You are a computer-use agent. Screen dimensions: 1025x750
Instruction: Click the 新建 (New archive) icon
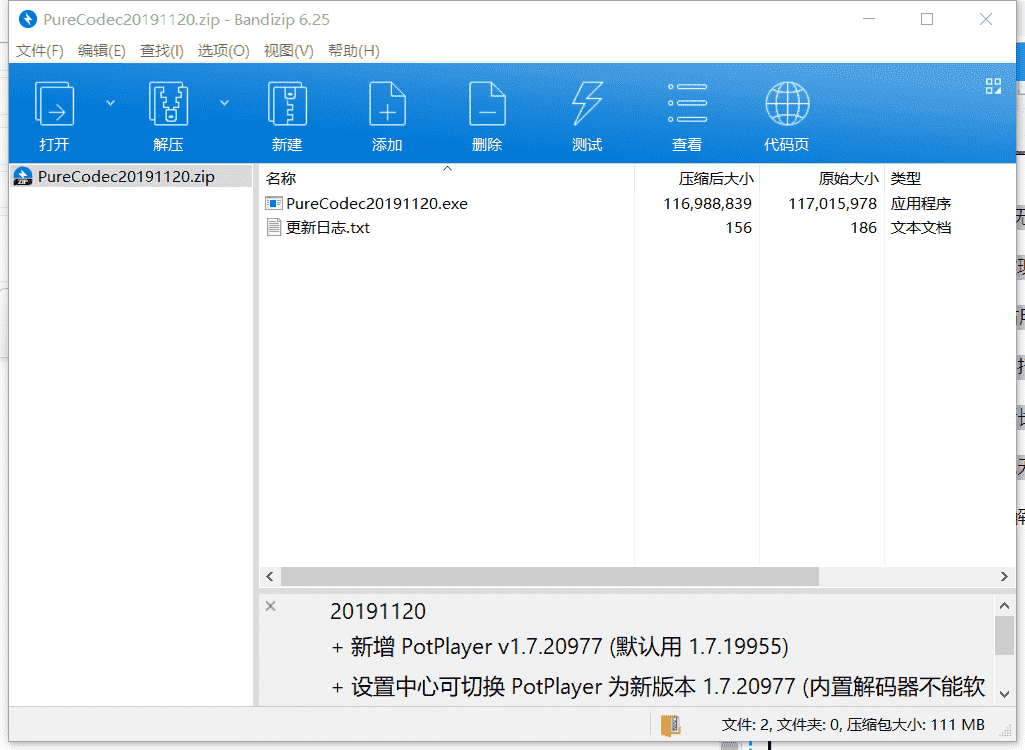(x=287, y=104)
